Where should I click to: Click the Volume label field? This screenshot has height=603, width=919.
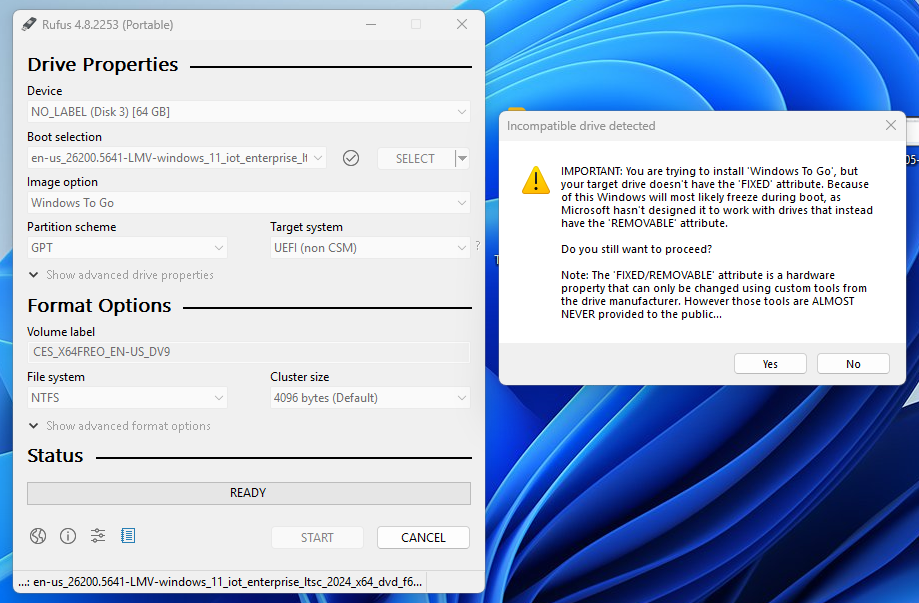[x=249, y=352]
